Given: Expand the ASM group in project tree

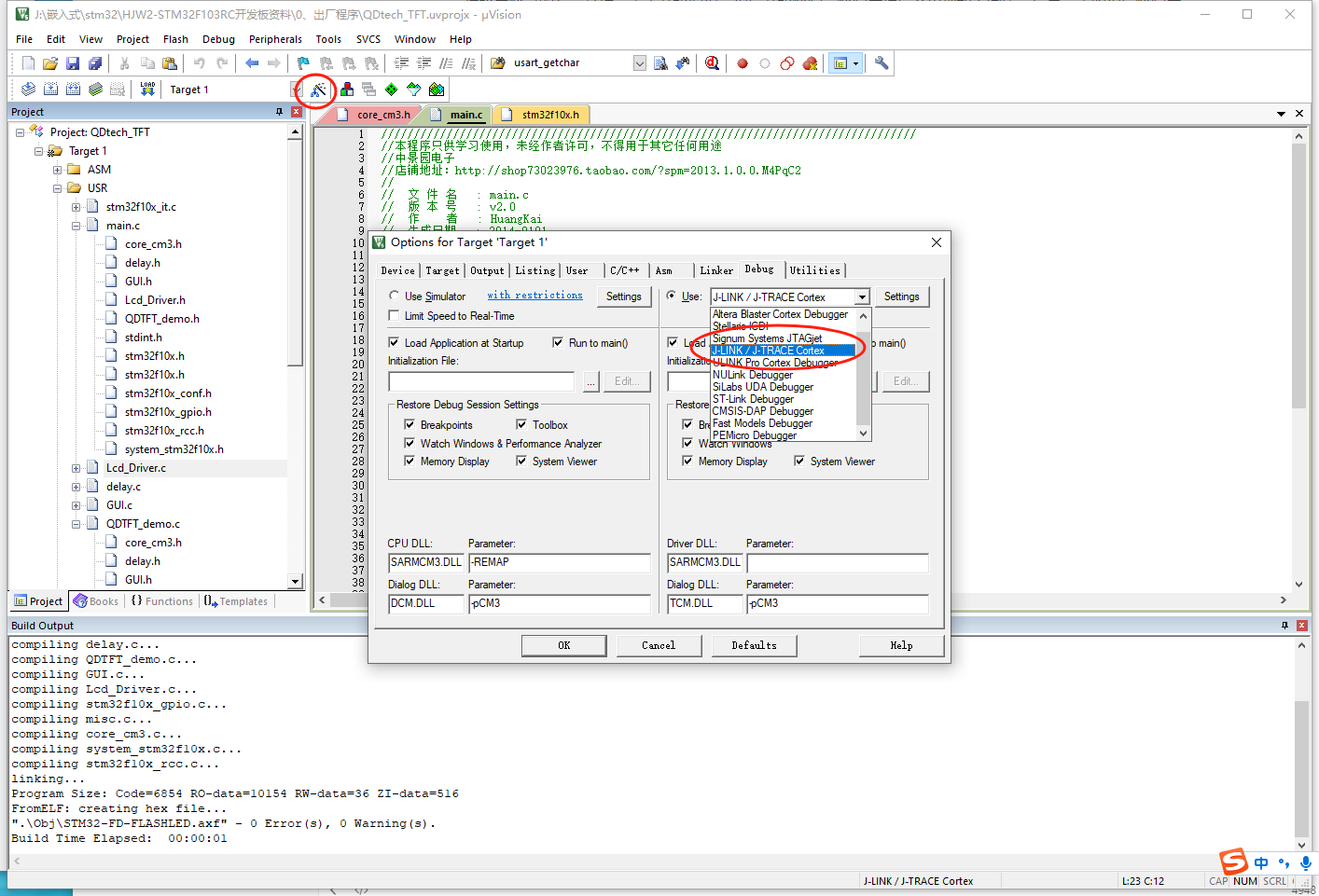Looking at the screenshot, I should click(58, 170).
